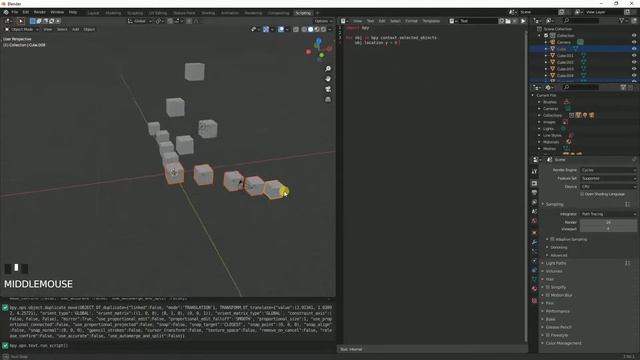Screen dimensions: 640x360
Task: Click the viewport navigation gizmo
Action: 319,50
